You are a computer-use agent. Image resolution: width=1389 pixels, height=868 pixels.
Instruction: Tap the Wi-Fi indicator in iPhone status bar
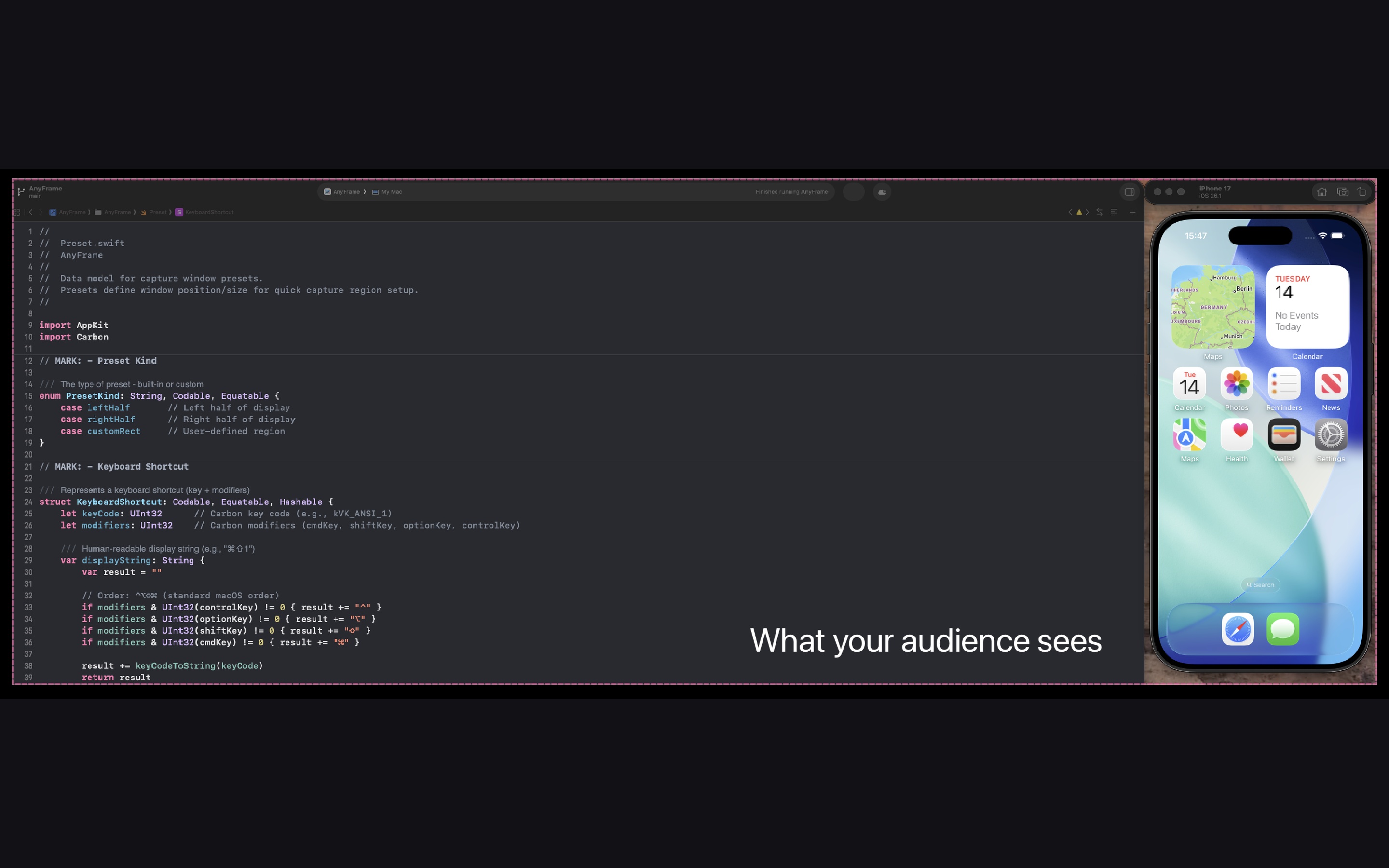(x=1322, y=235)
